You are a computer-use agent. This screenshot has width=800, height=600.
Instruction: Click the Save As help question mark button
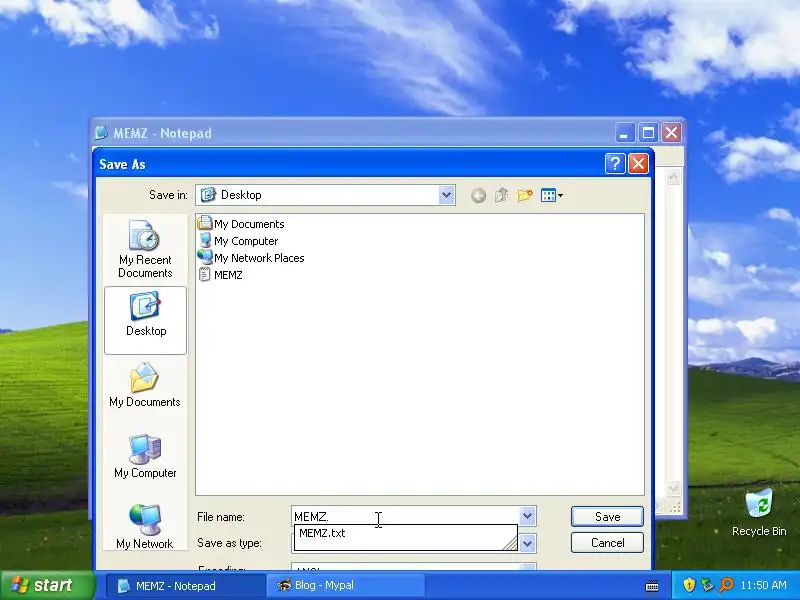615,164
